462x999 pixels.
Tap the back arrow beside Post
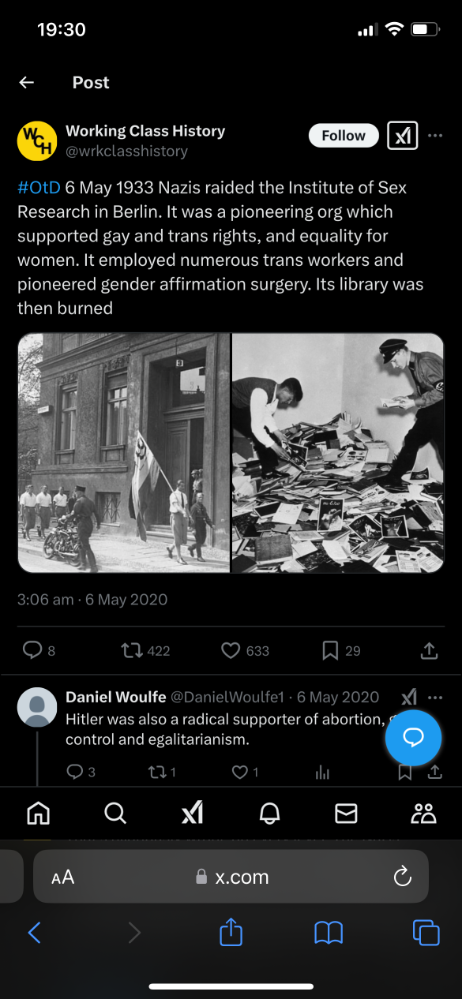click(26, 82)
